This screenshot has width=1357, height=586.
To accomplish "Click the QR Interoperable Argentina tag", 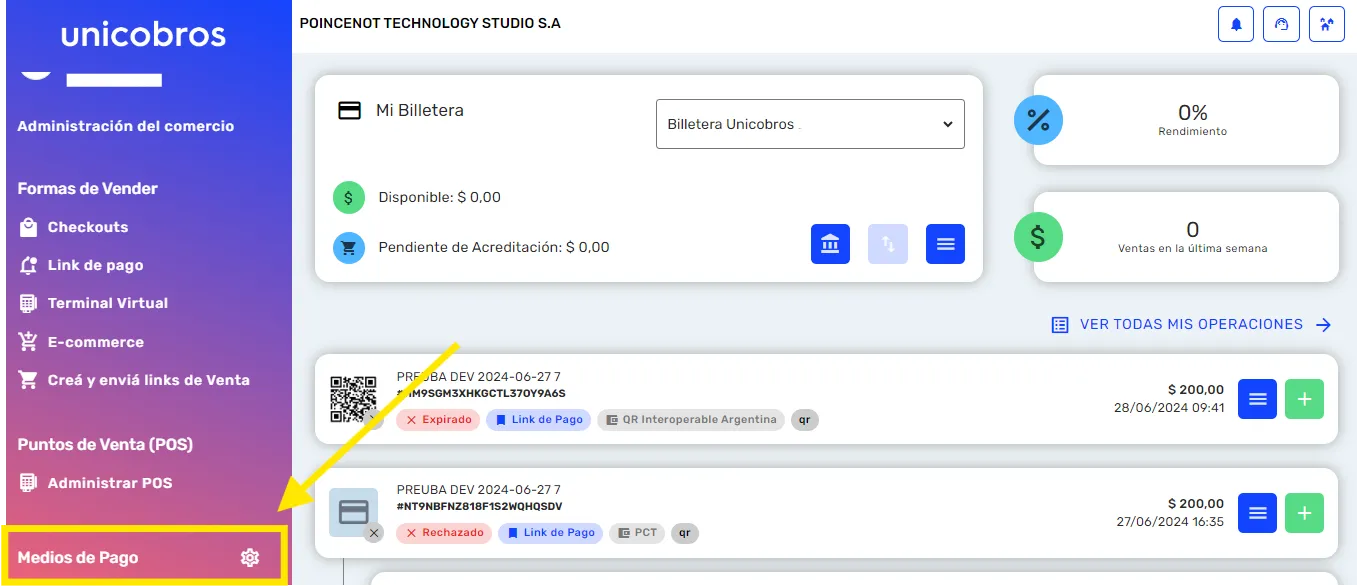I will [691, 420].
